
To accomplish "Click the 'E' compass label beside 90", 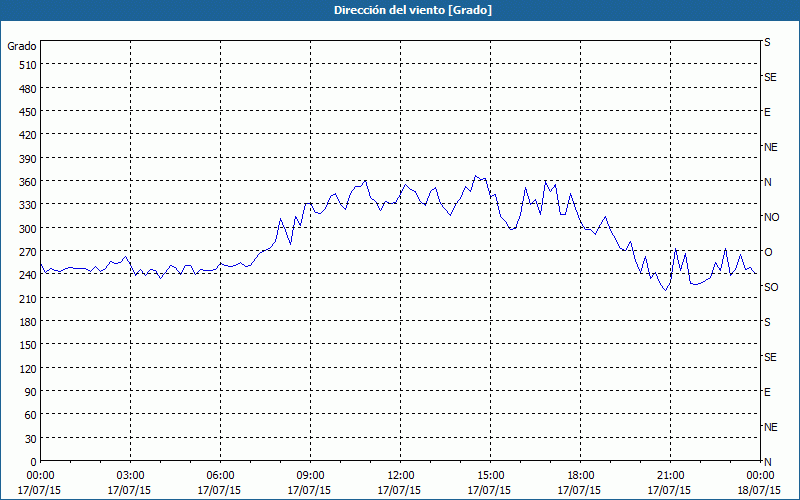I will pos(767,392).
